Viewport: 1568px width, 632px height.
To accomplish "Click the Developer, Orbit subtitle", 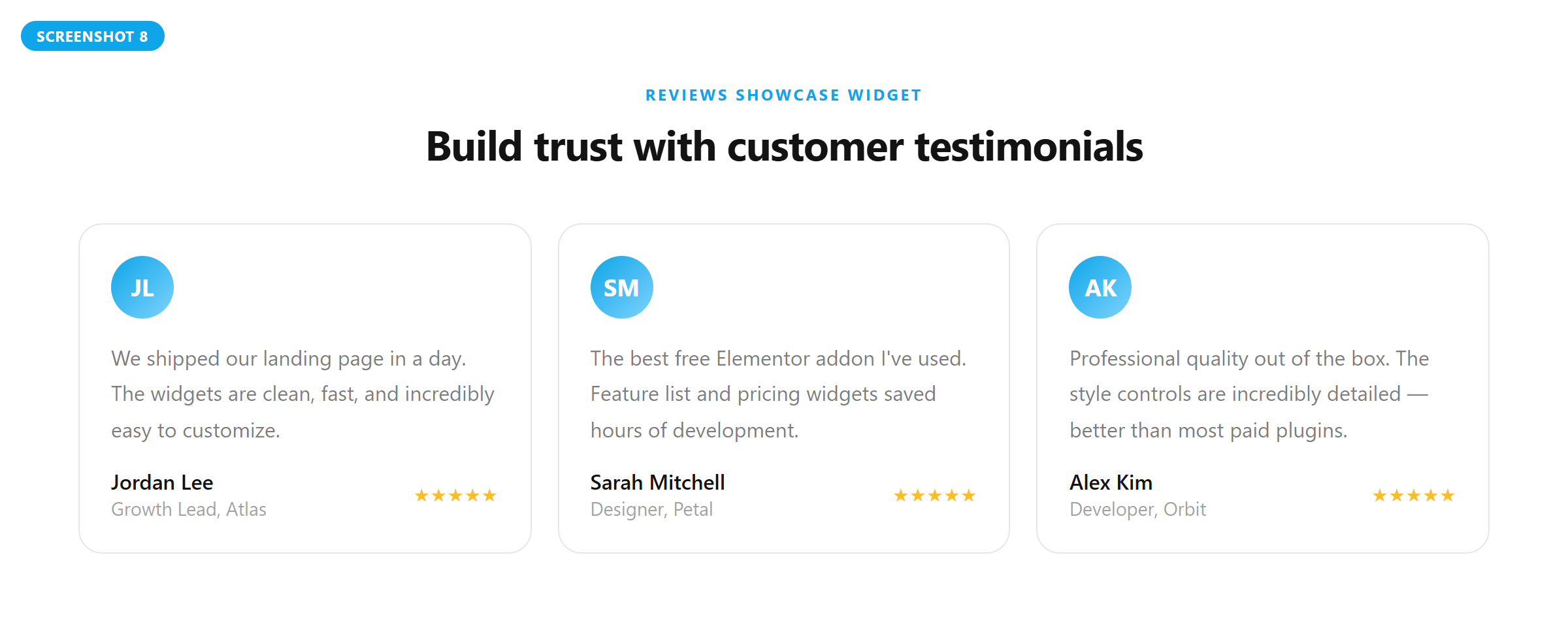I will tap(1137, 509).
